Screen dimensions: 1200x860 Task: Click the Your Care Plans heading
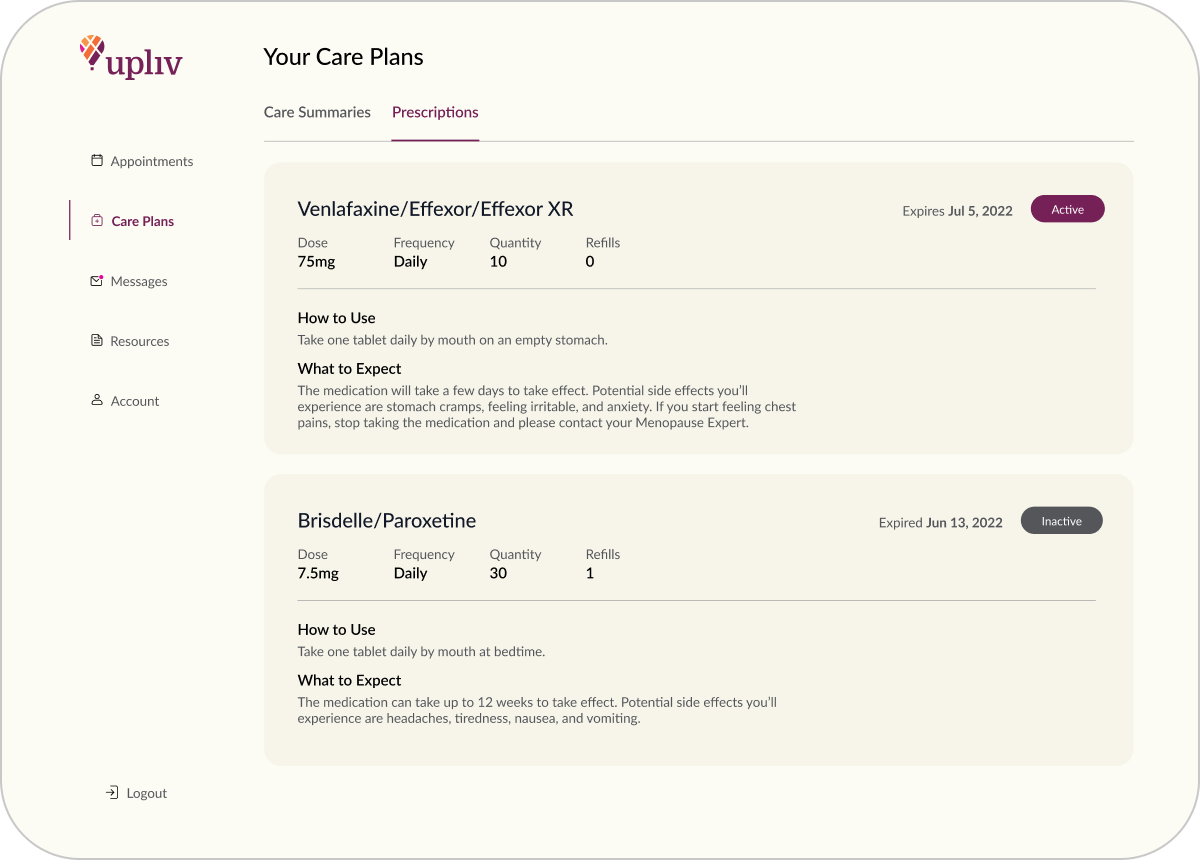coord(343,57)
